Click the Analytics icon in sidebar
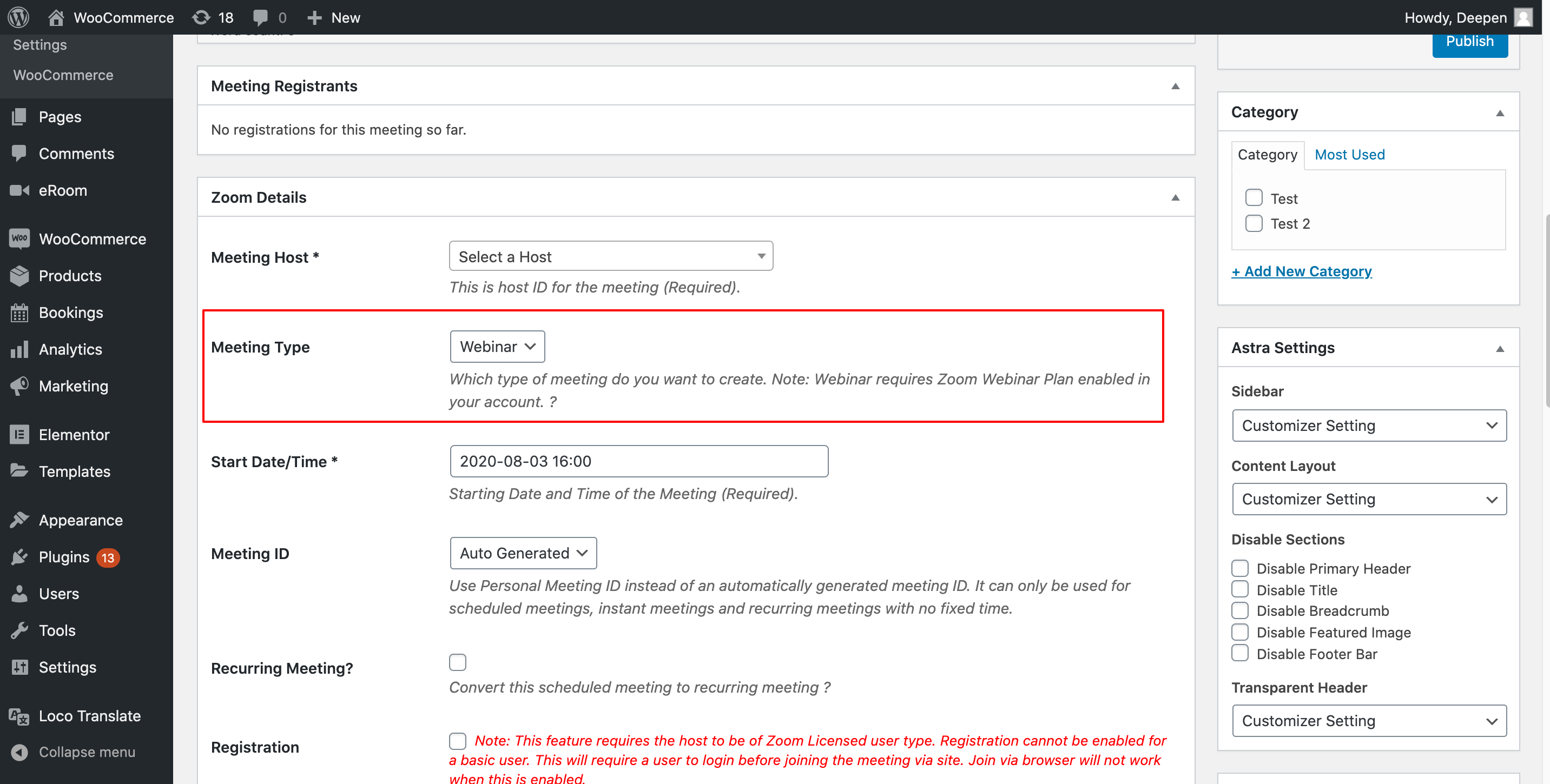The image size is (1550, 784). [19, 349]
